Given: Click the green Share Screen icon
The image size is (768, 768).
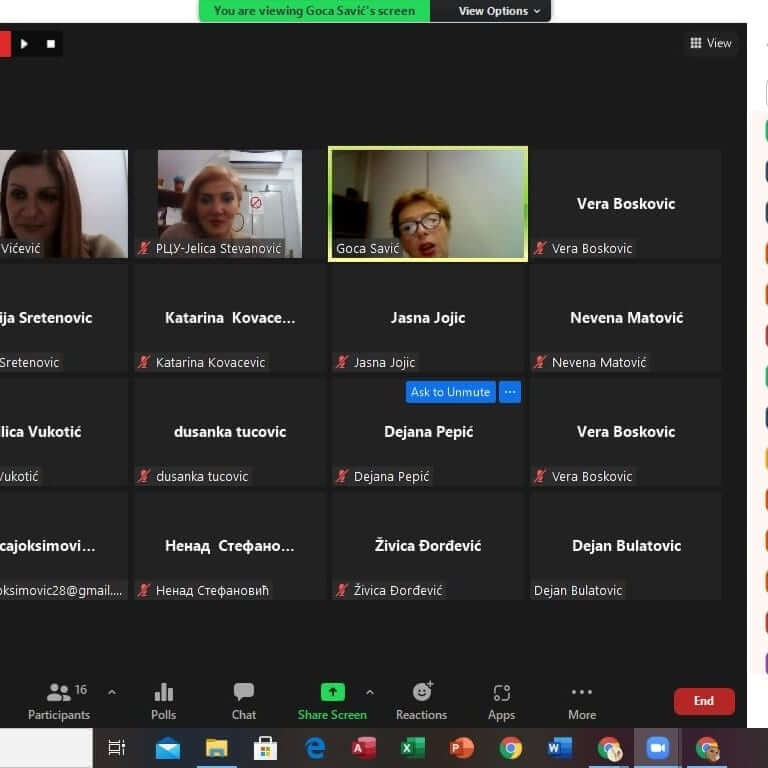Looking at the screenshot, I should pyautogui.click(x=332, y=692).
